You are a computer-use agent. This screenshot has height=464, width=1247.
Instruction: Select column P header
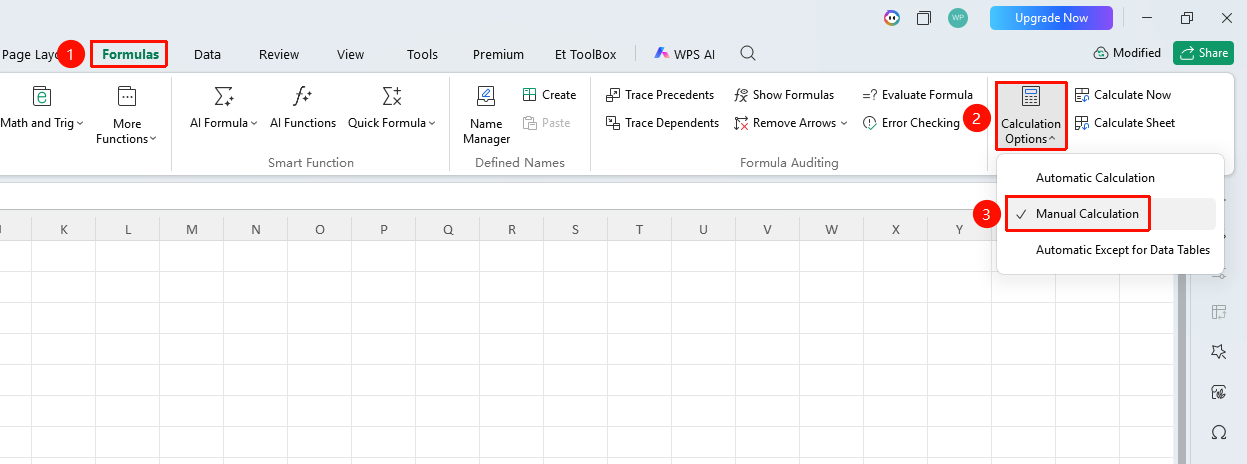384,230
